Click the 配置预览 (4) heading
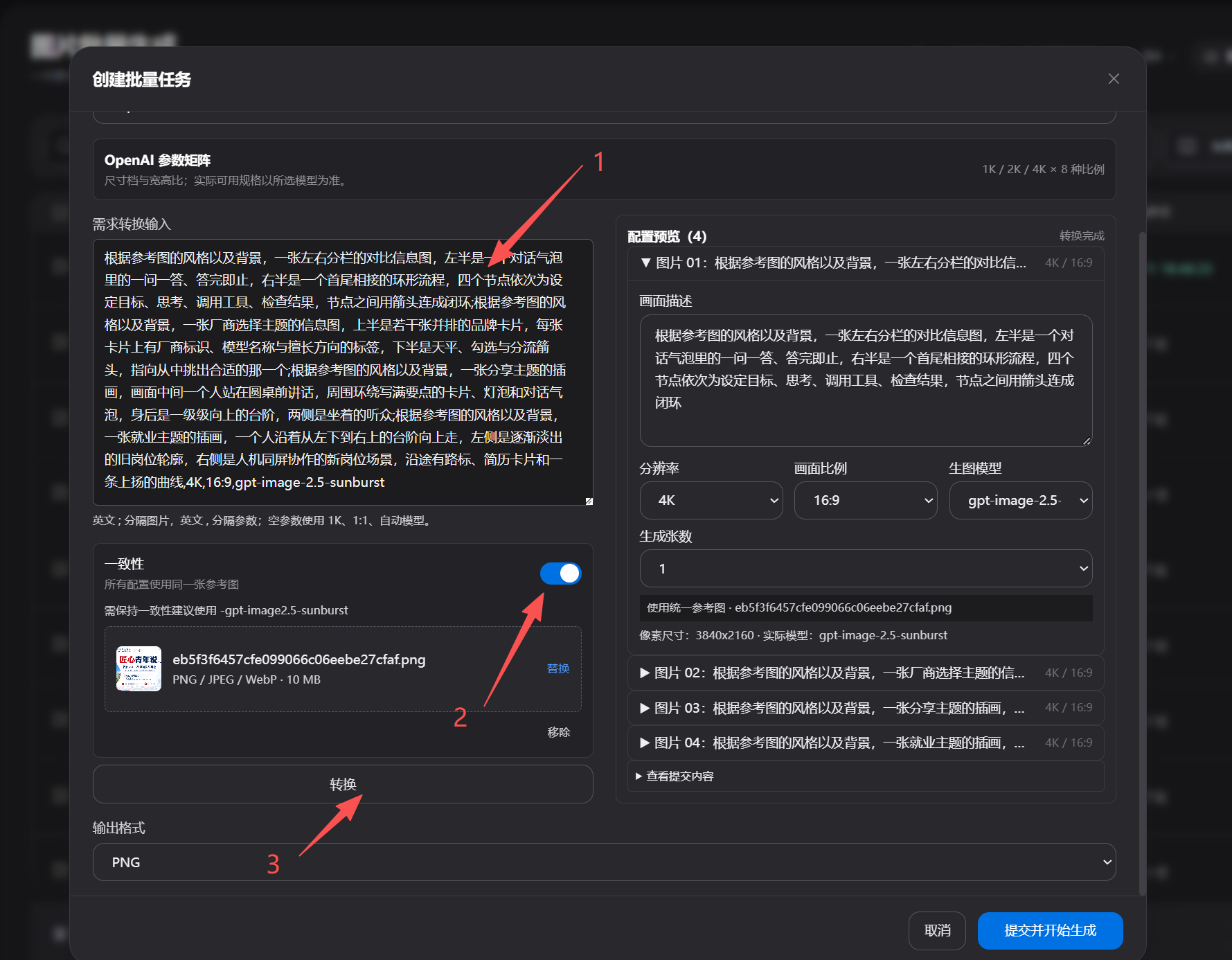Viewport: 1232px width, 960px height. [x=667, y=237]
